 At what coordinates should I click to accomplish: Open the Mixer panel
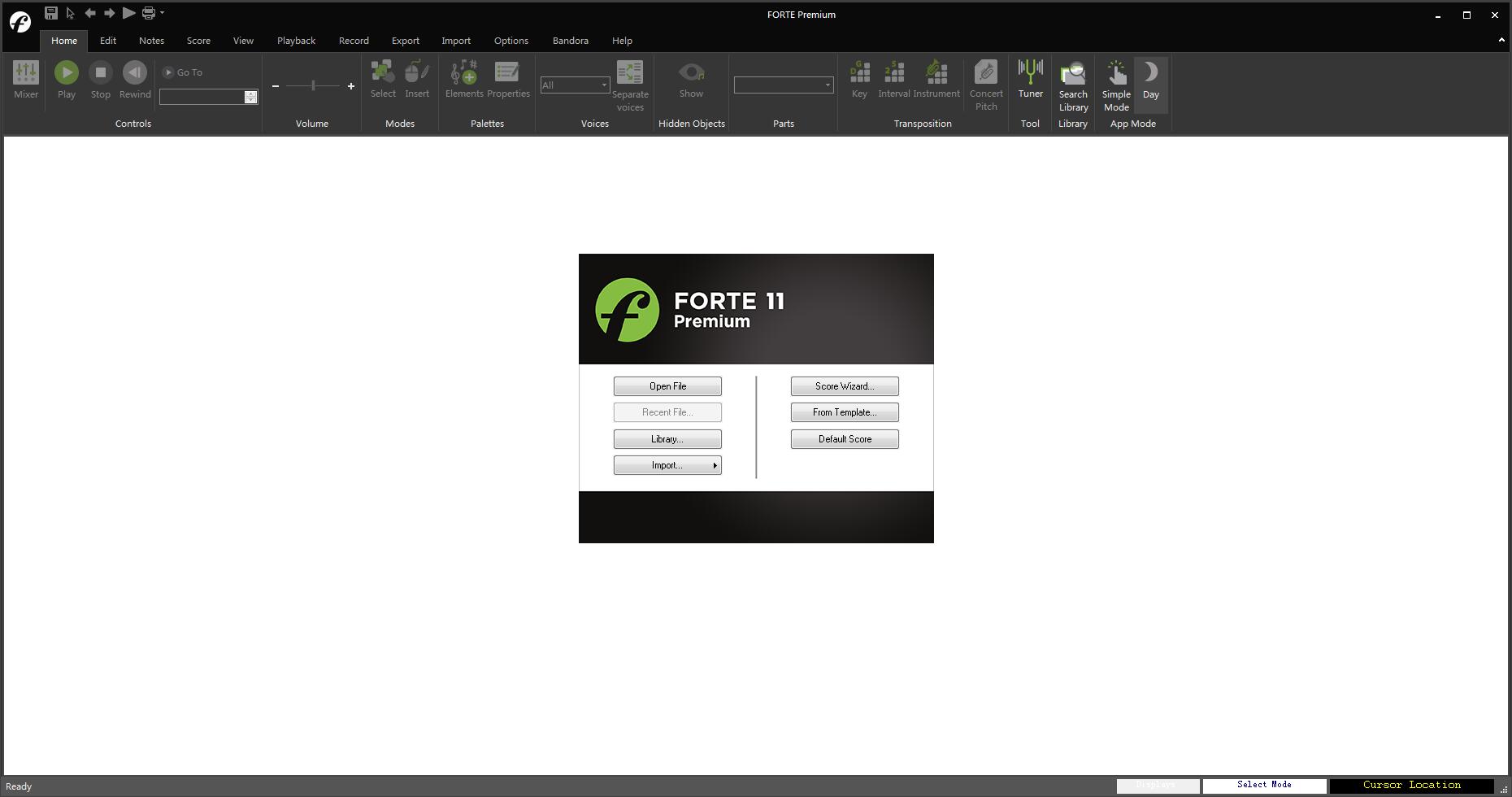(26, 80)
